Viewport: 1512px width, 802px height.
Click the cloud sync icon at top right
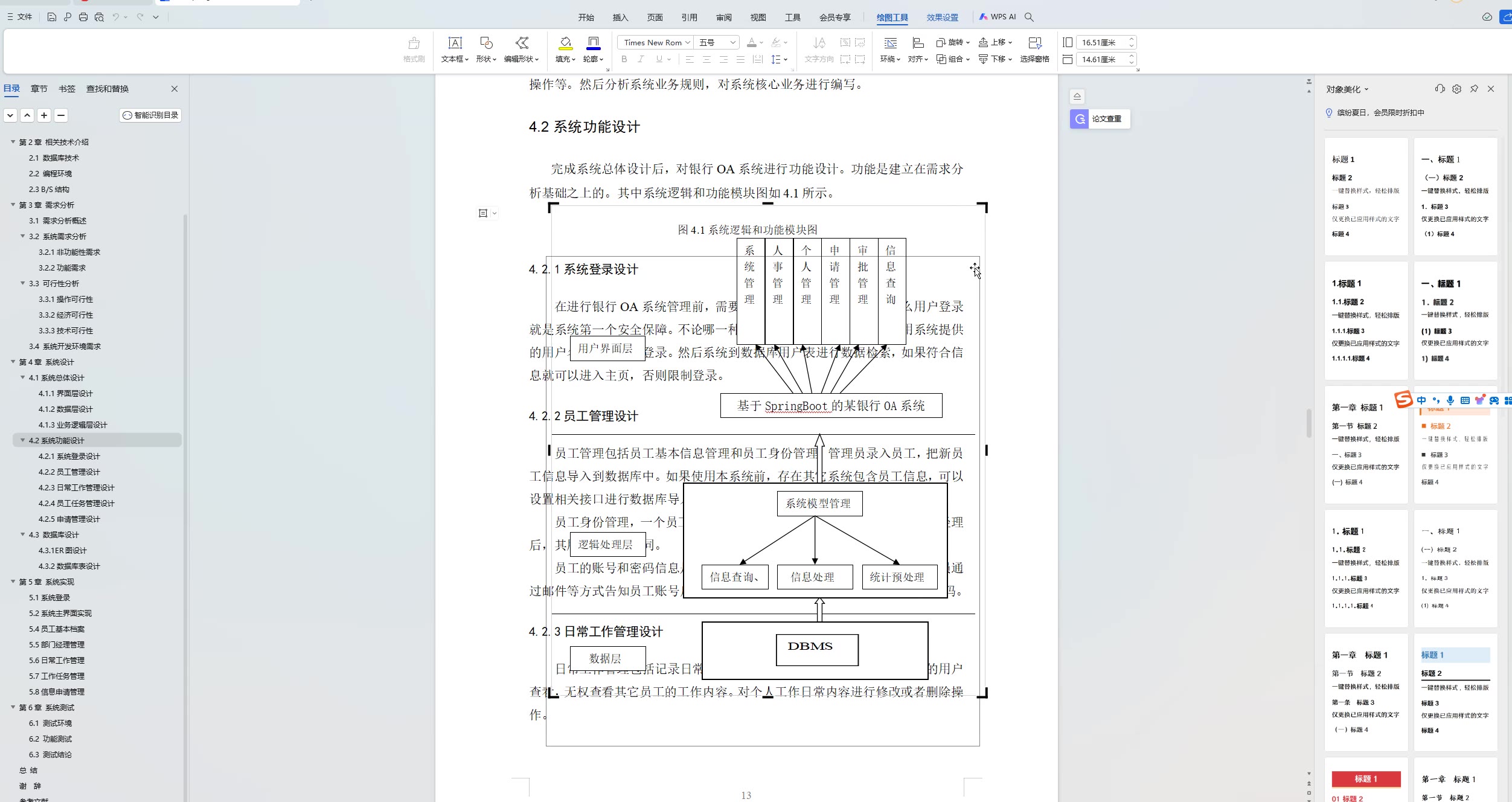(1487, 17)
